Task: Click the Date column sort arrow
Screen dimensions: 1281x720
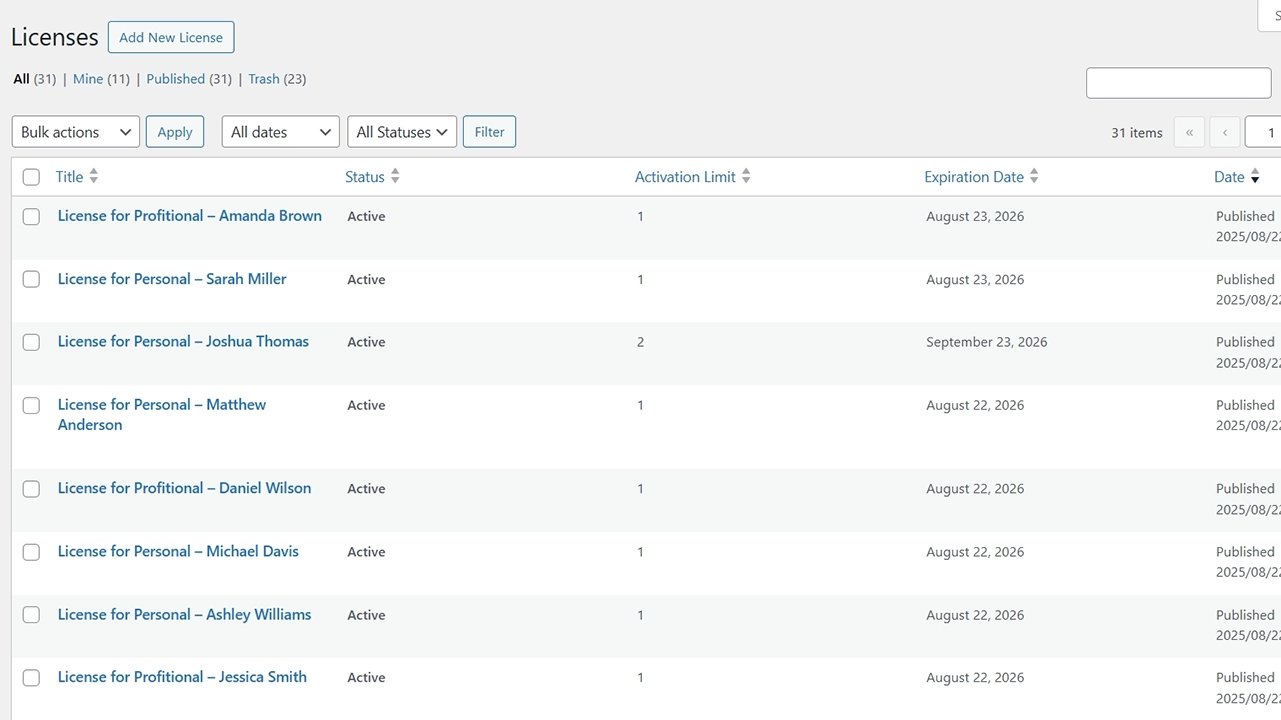Action: (x=1255, y=177)
